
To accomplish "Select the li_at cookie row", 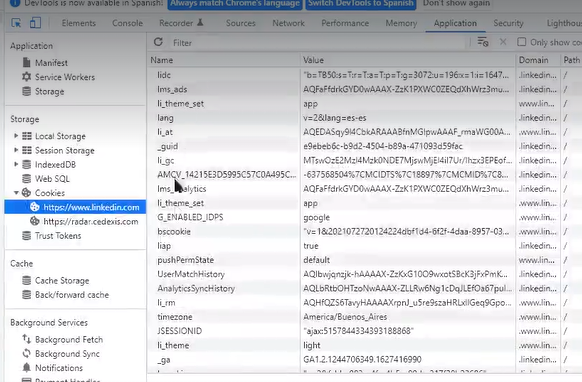I will (364, 132).
